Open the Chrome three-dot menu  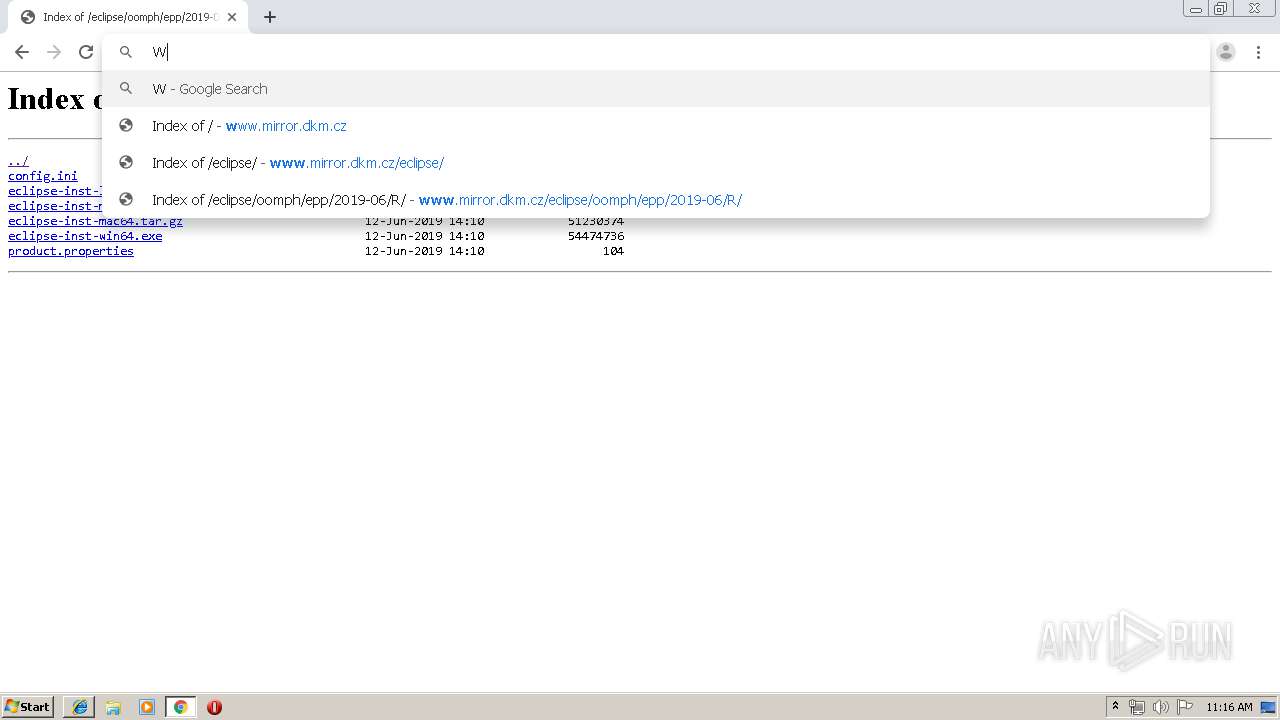[1258, 52]
